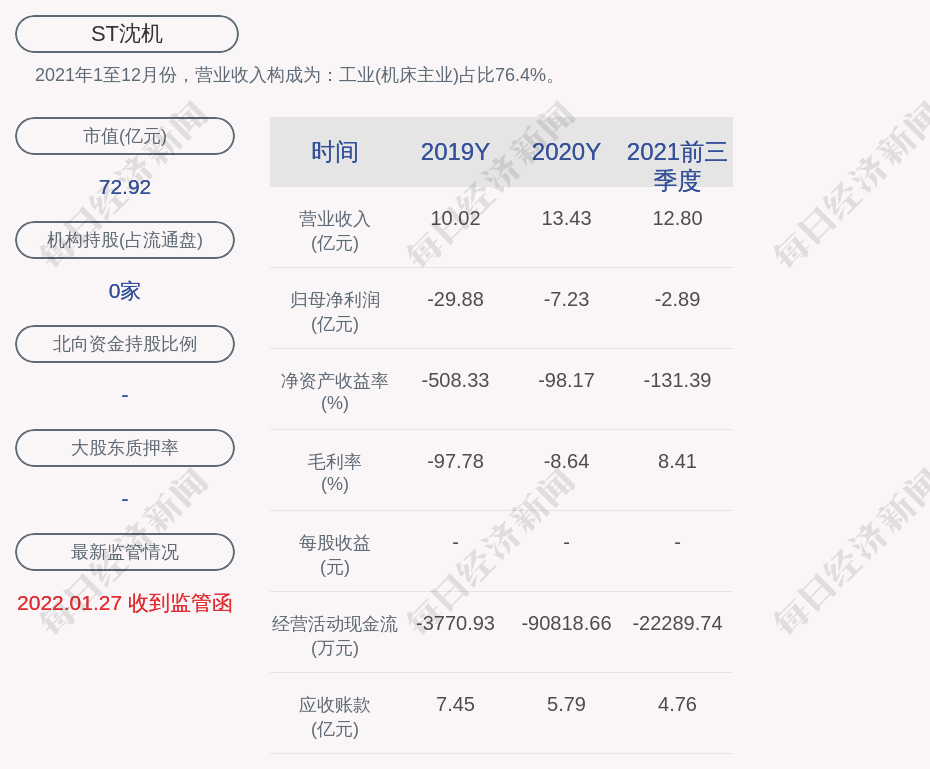Click the 大股东质押率 label pill
This screenshot has width=930, height=769.
[x=125, y=448]
